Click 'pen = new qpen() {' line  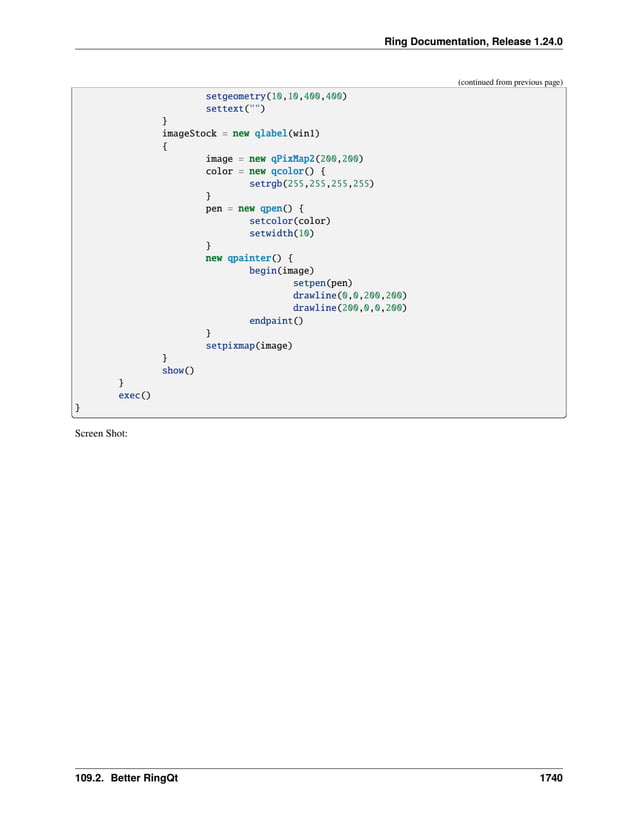(254, 208)
